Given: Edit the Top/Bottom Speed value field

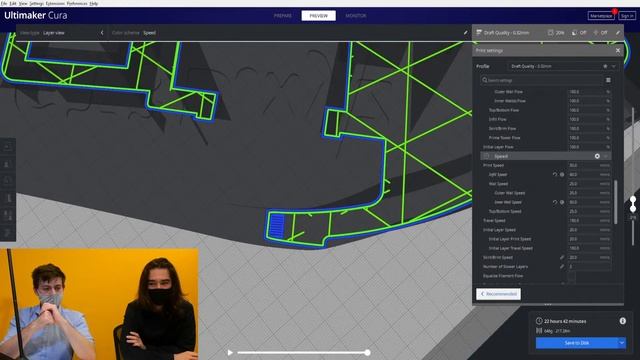Looking at the screenshot, I should point(589,211).
